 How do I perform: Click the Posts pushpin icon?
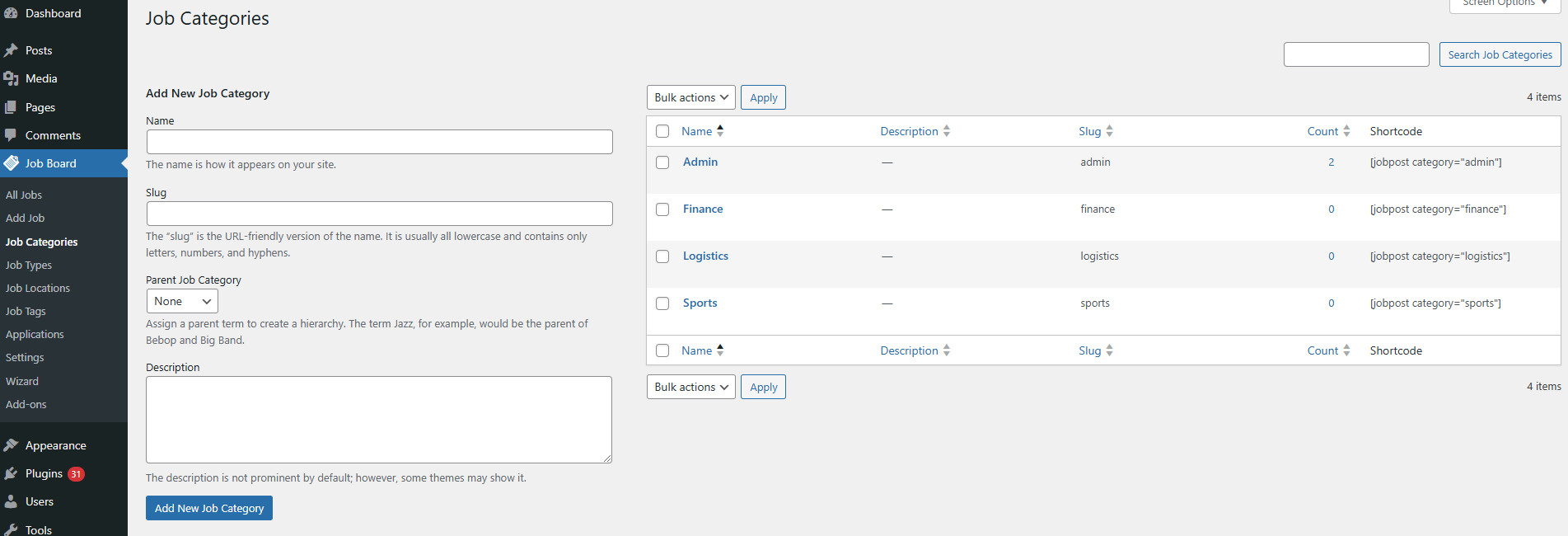click(11, 50)
